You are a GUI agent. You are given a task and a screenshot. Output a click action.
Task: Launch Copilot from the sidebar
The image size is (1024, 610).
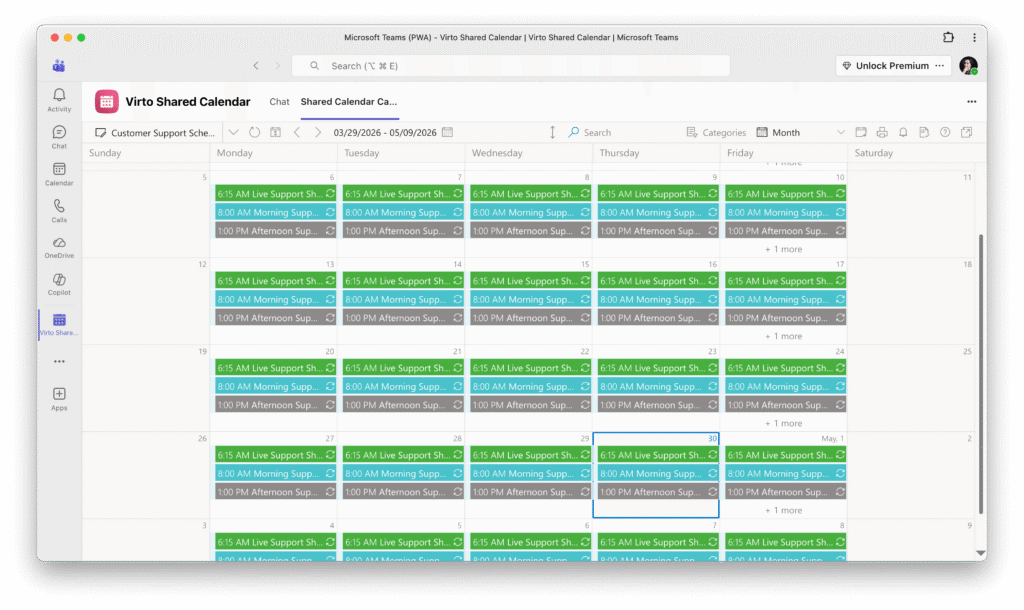click(59, 284)
